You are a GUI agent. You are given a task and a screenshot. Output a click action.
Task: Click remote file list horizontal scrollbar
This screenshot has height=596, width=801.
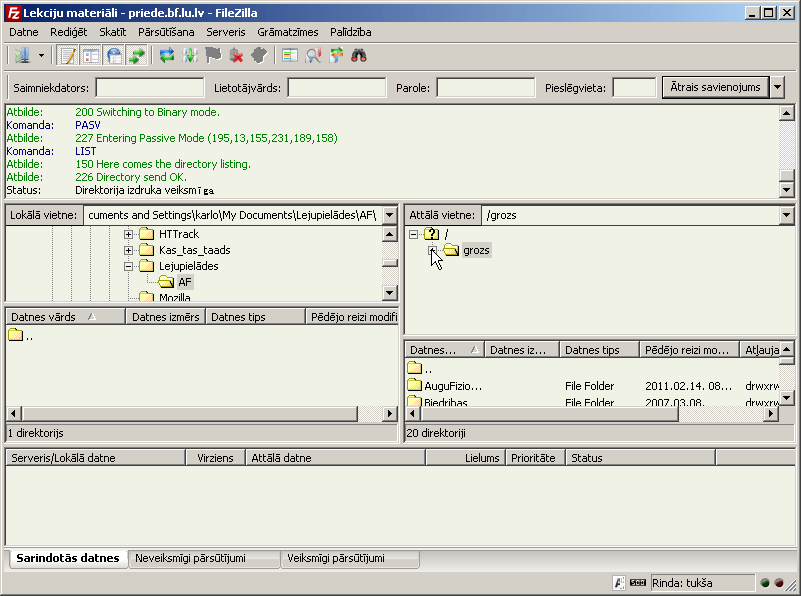pos(549,414)
